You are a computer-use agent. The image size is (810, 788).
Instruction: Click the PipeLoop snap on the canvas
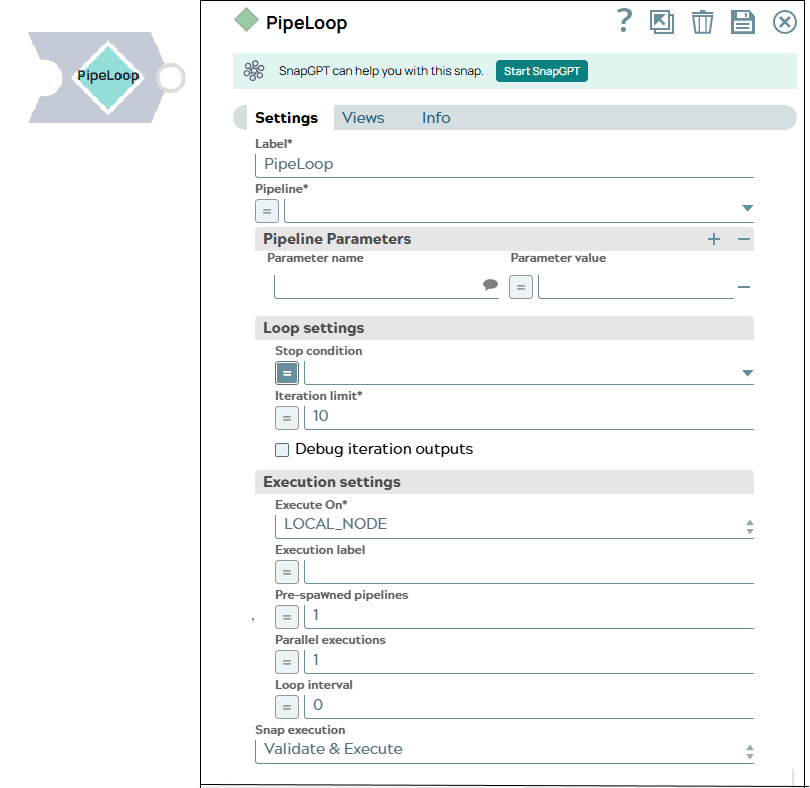point(108,76)
